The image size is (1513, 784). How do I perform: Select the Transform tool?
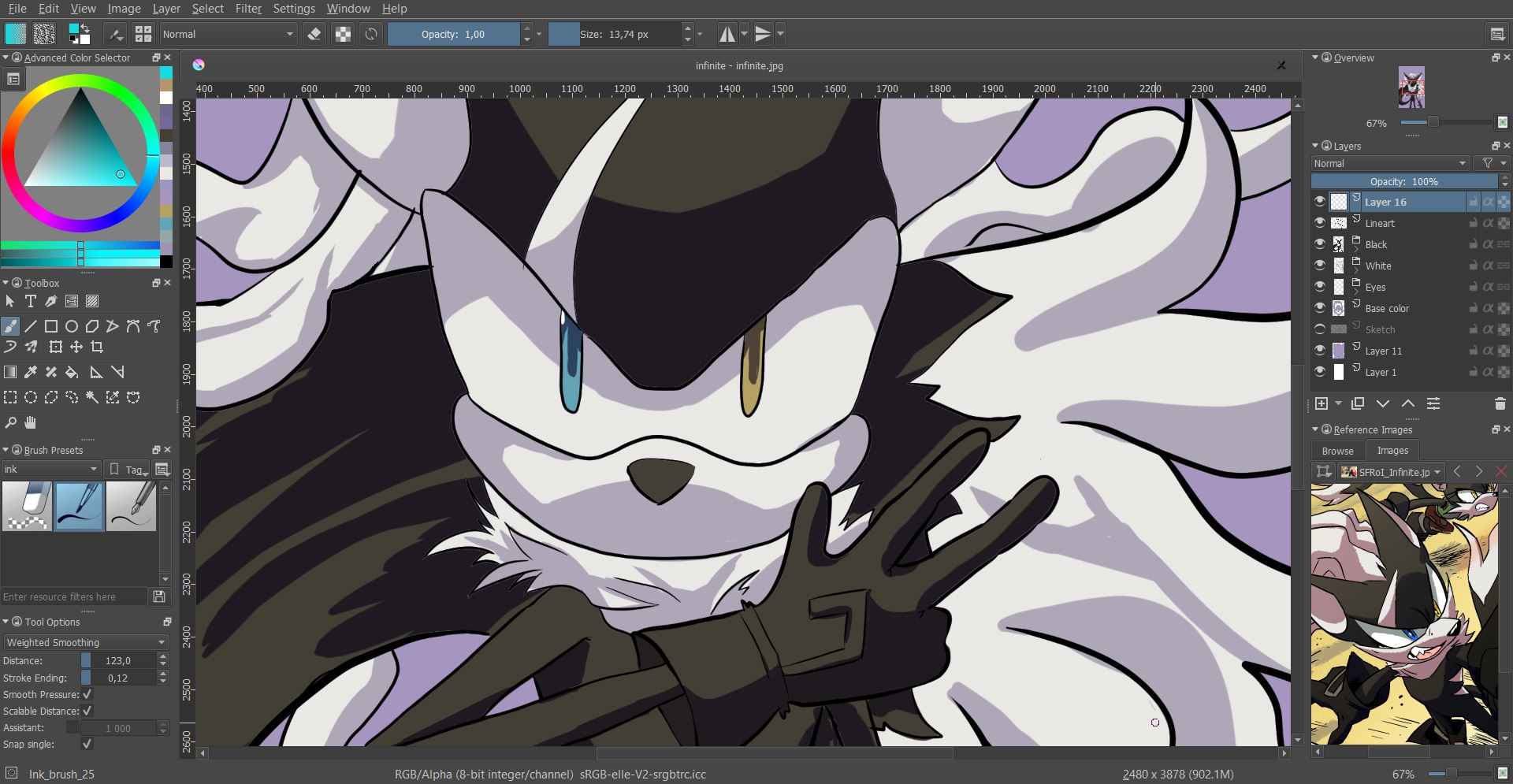click(x=55, y=347)
